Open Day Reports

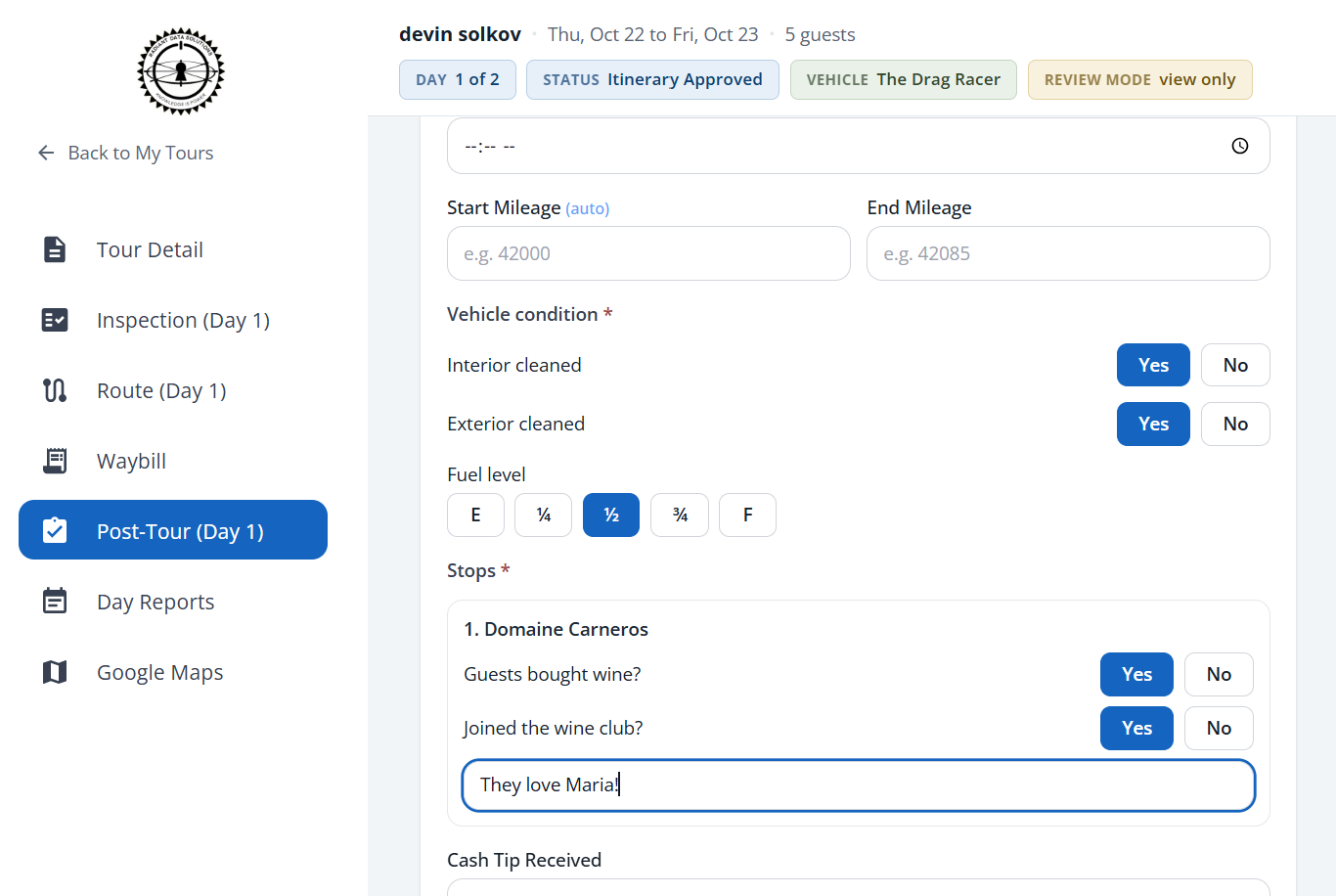(173, 602)
